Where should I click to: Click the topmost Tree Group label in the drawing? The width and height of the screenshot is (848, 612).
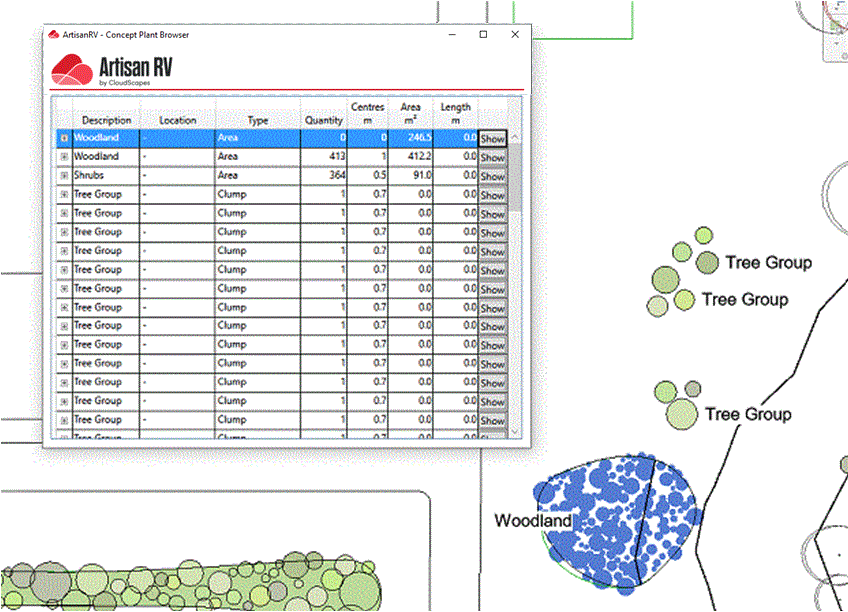pyautogui.click(x=768, y=263)
